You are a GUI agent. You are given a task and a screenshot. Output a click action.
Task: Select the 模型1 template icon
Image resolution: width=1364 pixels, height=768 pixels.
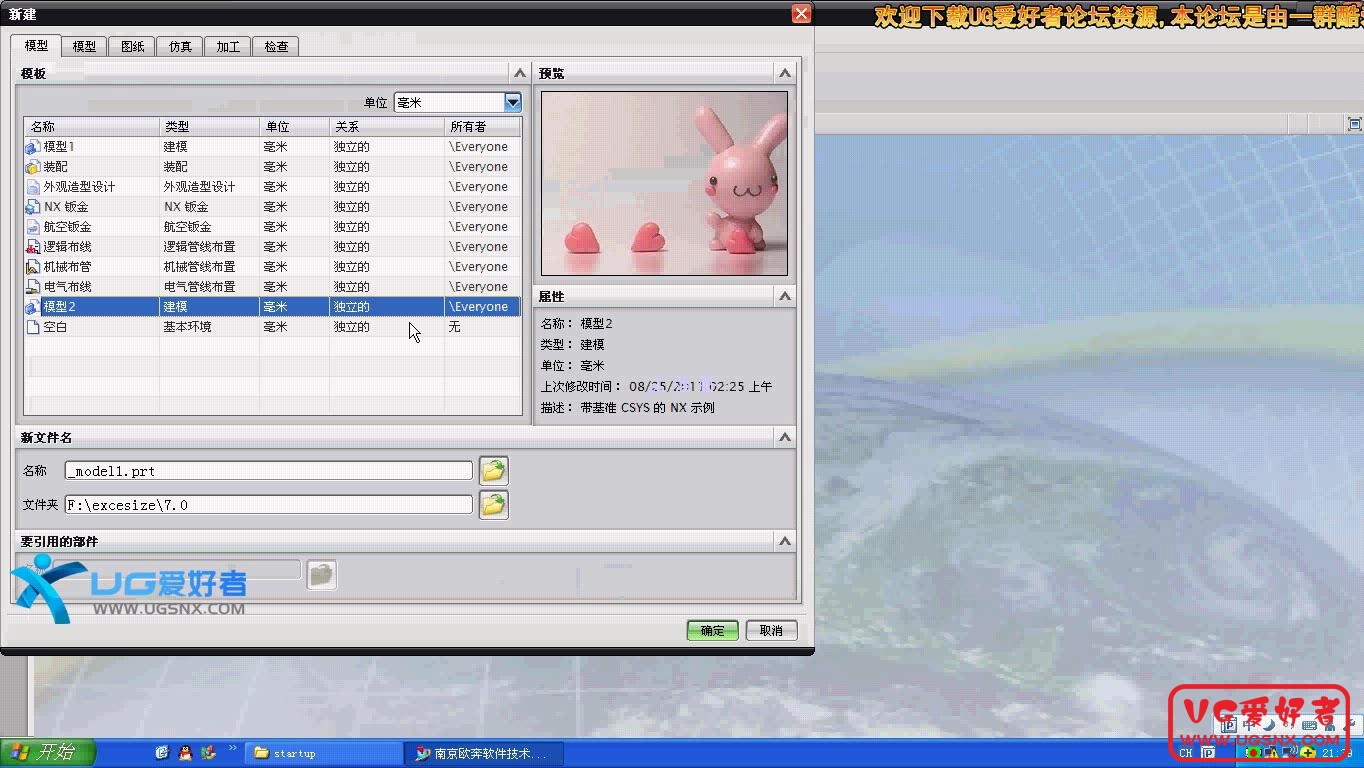tap(33, 147)
